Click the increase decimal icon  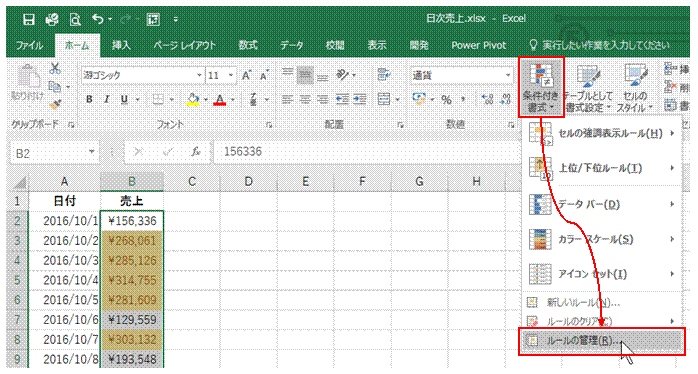pyautogui.click(x=488, y=99)
